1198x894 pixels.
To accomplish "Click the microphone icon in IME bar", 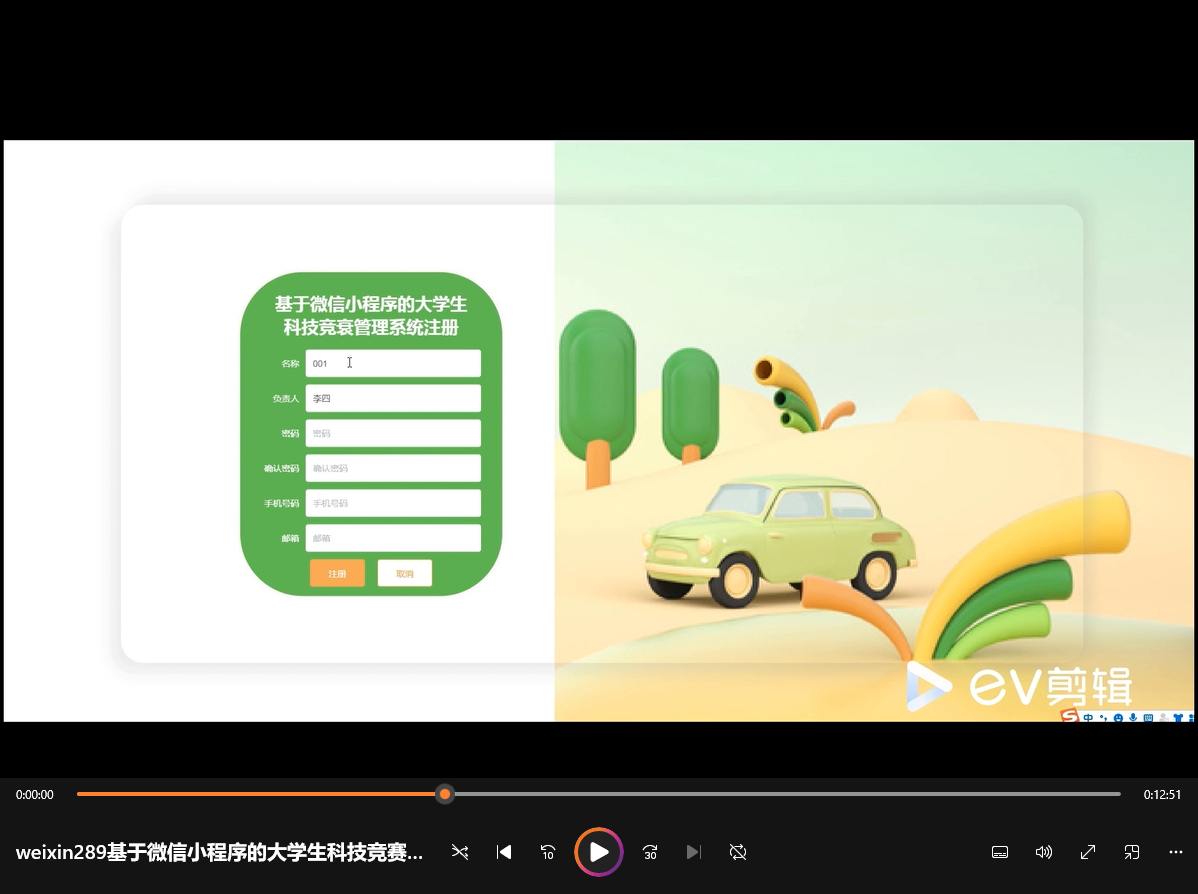I will pyautogui.click(x=1133, y=717).
